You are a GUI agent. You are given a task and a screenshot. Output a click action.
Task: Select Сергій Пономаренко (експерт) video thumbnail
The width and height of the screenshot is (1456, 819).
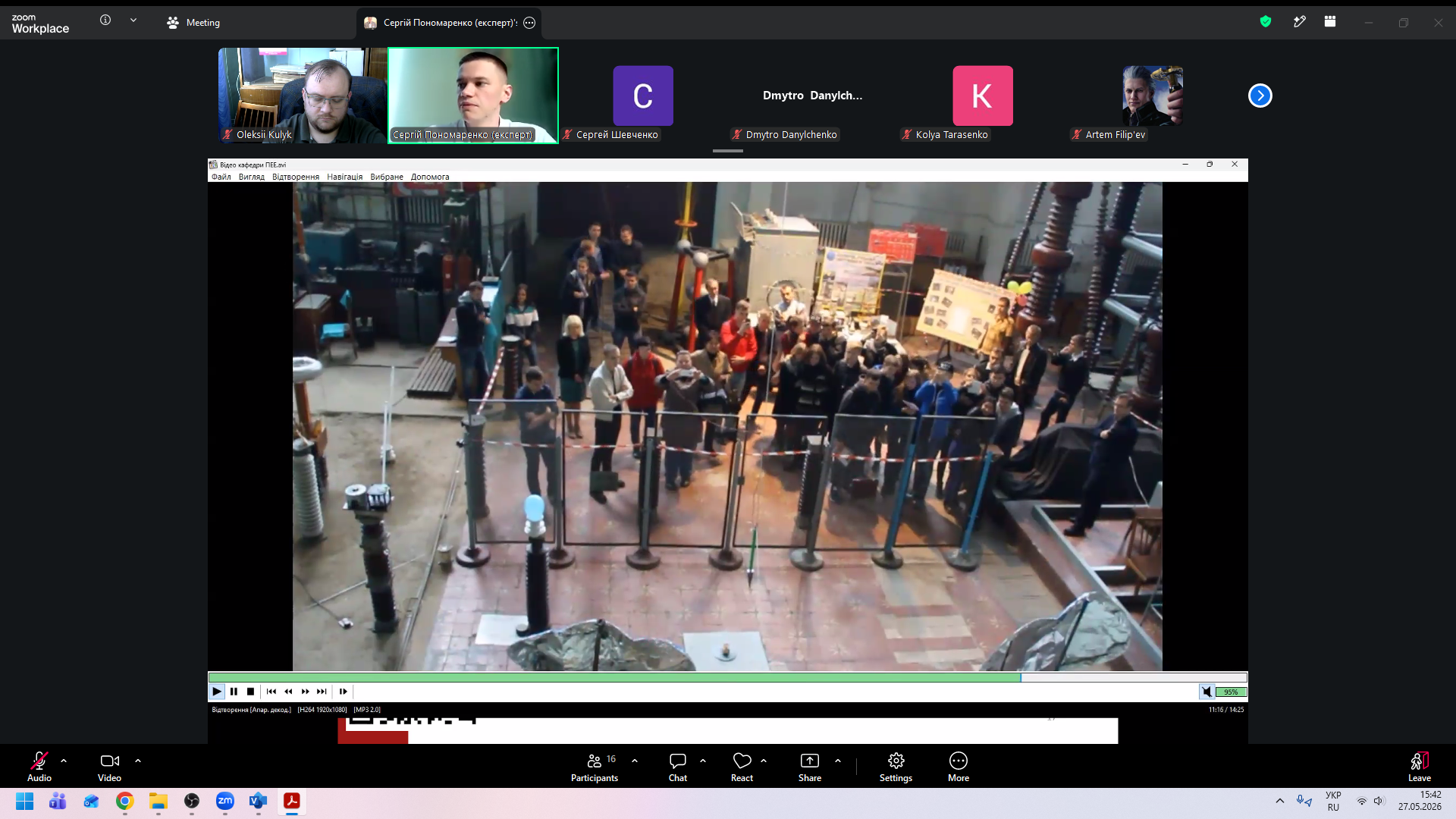[x=473, y=96]
